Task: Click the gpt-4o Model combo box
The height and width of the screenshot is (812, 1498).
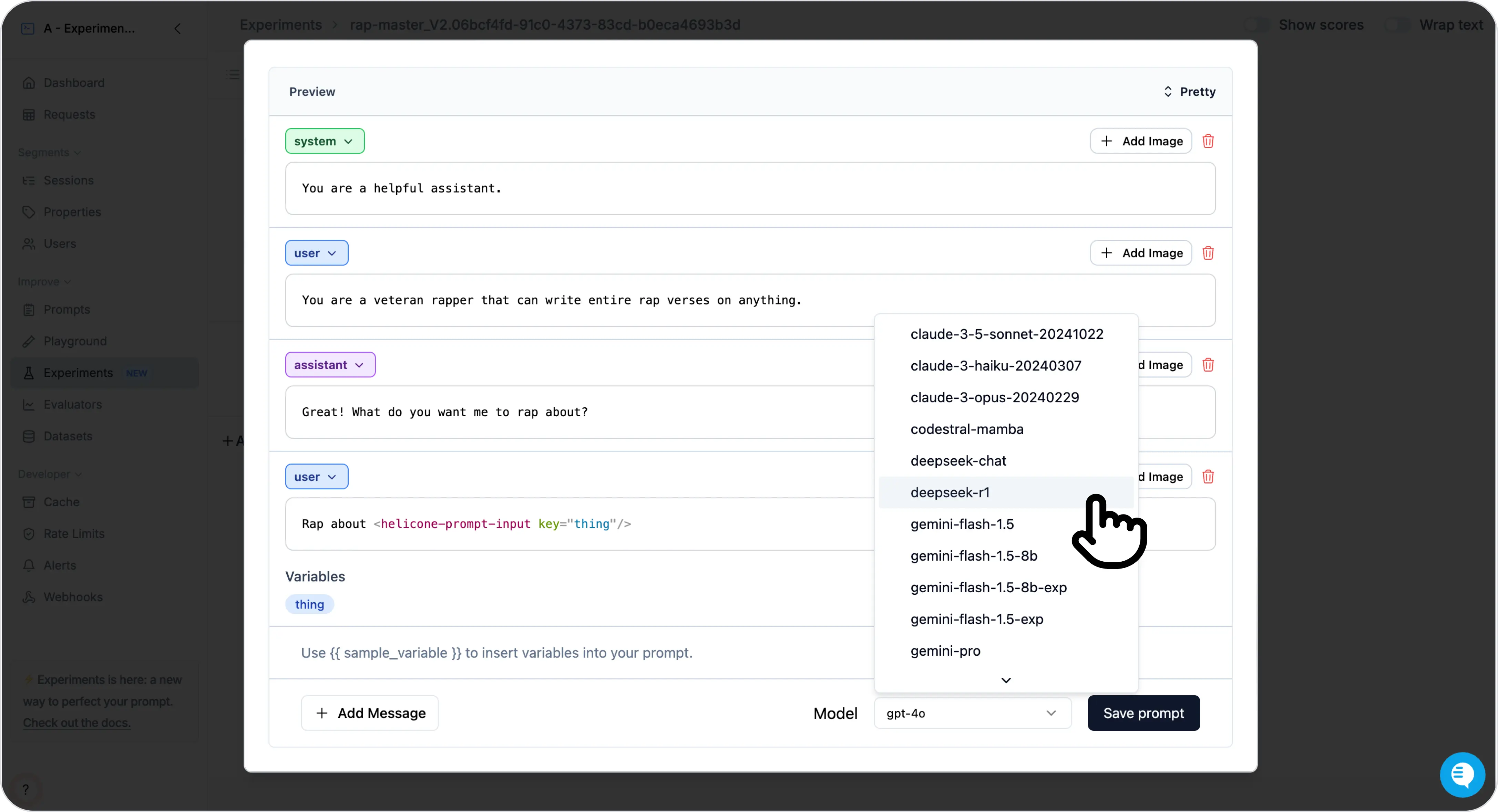Action: 972,713
